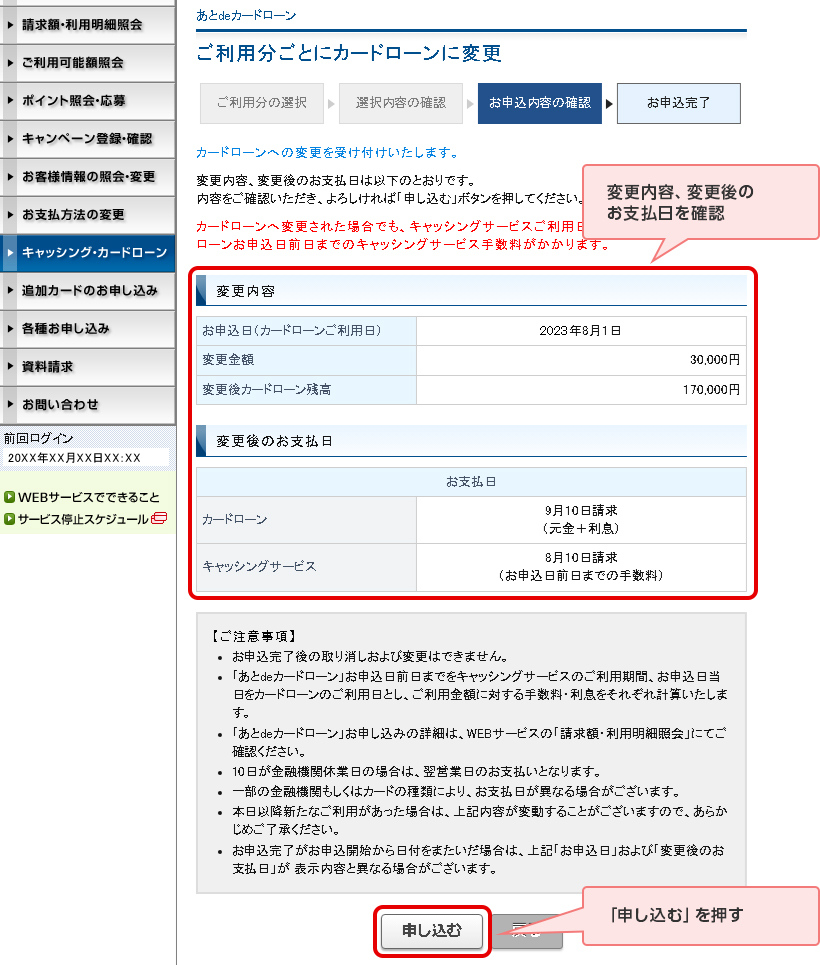Click the arrow beside お客様情報の照会・変更
Viewport: 820px width, 965px height.
(x=11, y=177)
